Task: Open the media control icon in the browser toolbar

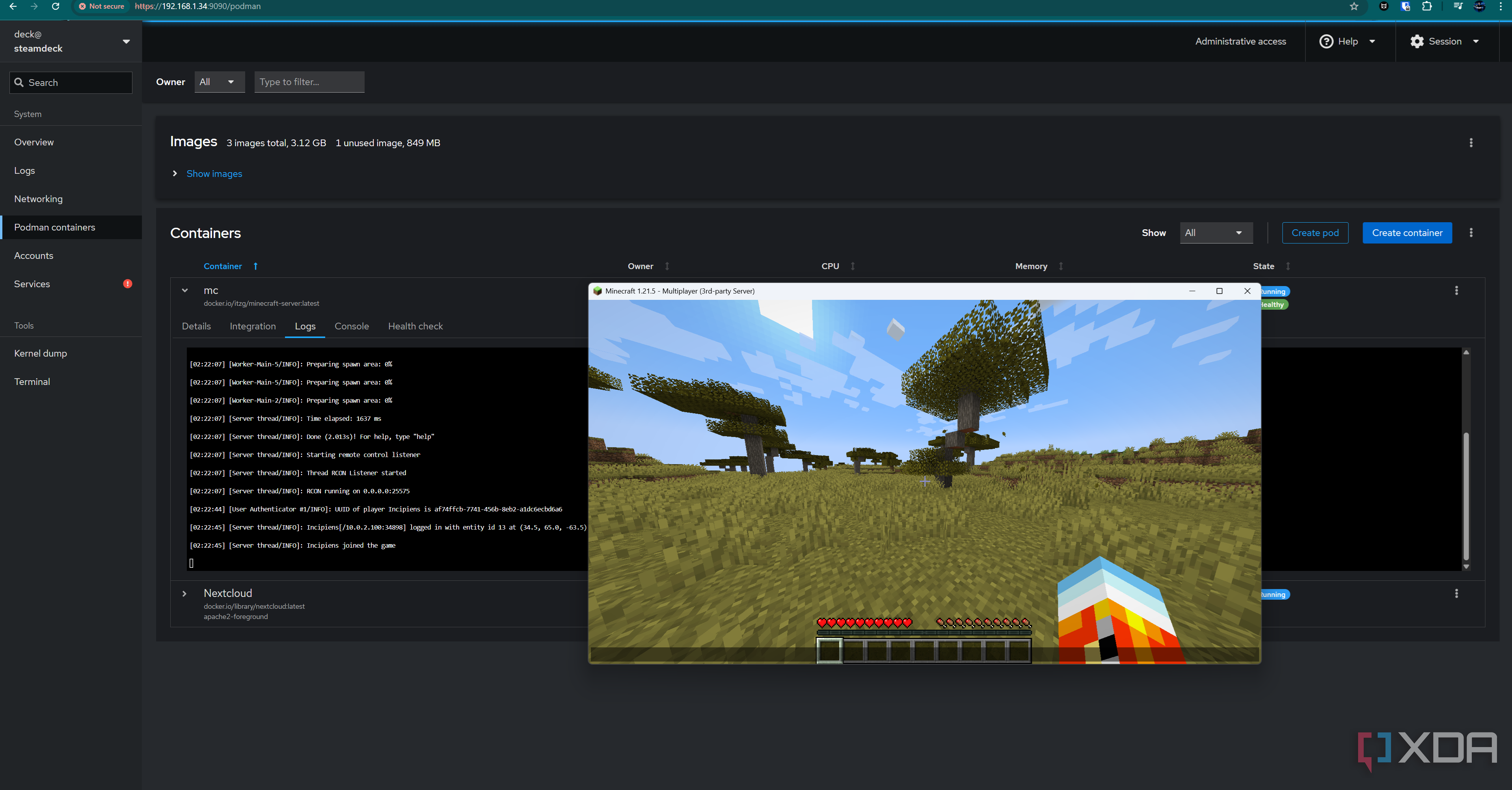Action: [1458, 6]
